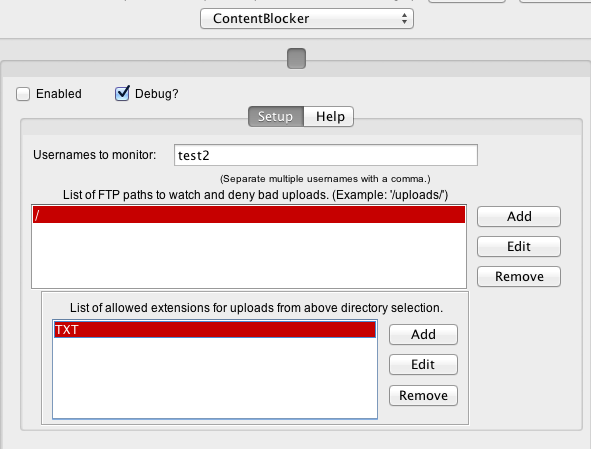Add a new FTP path to watch
The width and height of the screenshot is (591, 449).
tap(519, 216)
